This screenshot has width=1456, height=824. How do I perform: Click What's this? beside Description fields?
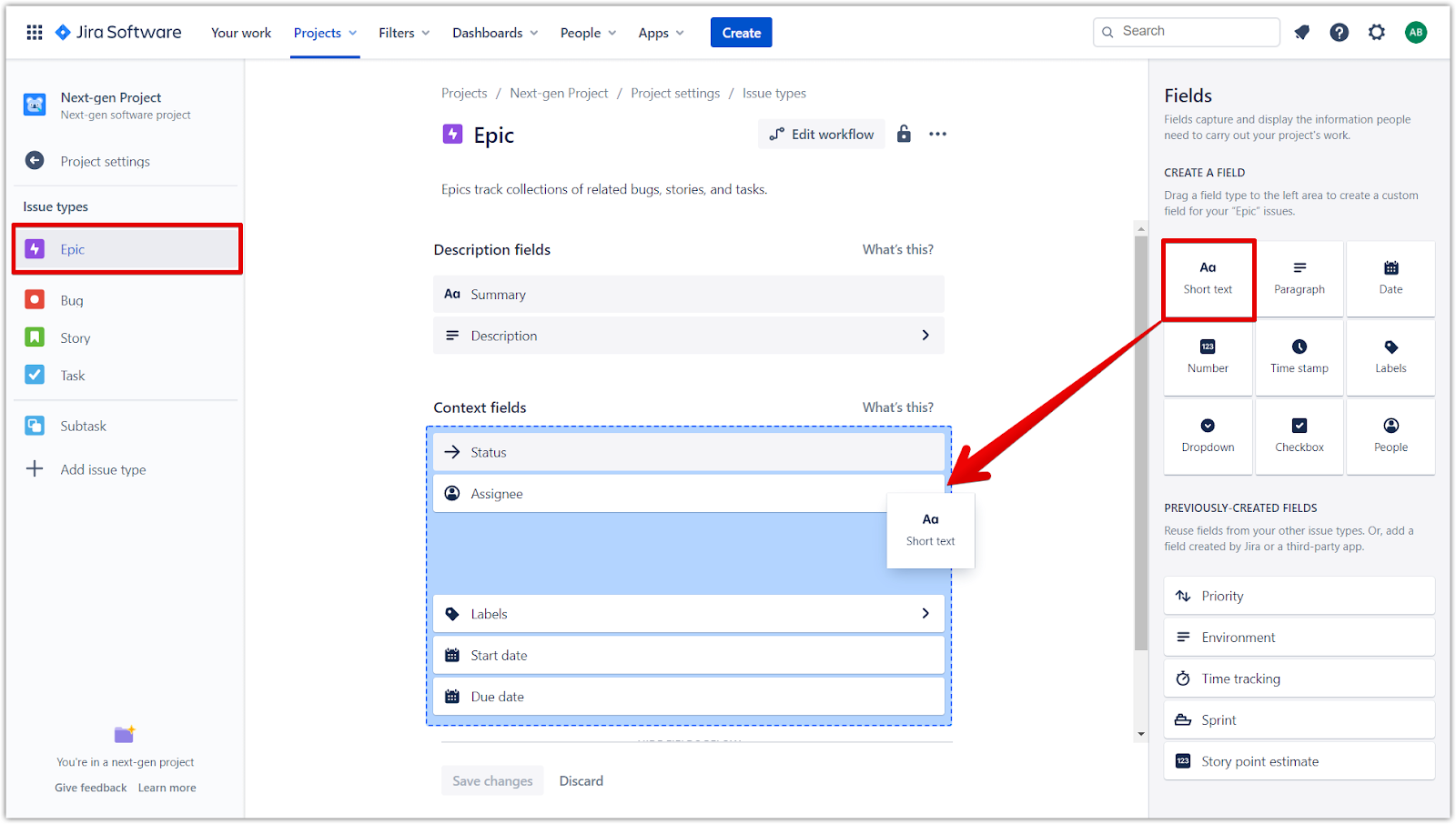coord(897,249)
